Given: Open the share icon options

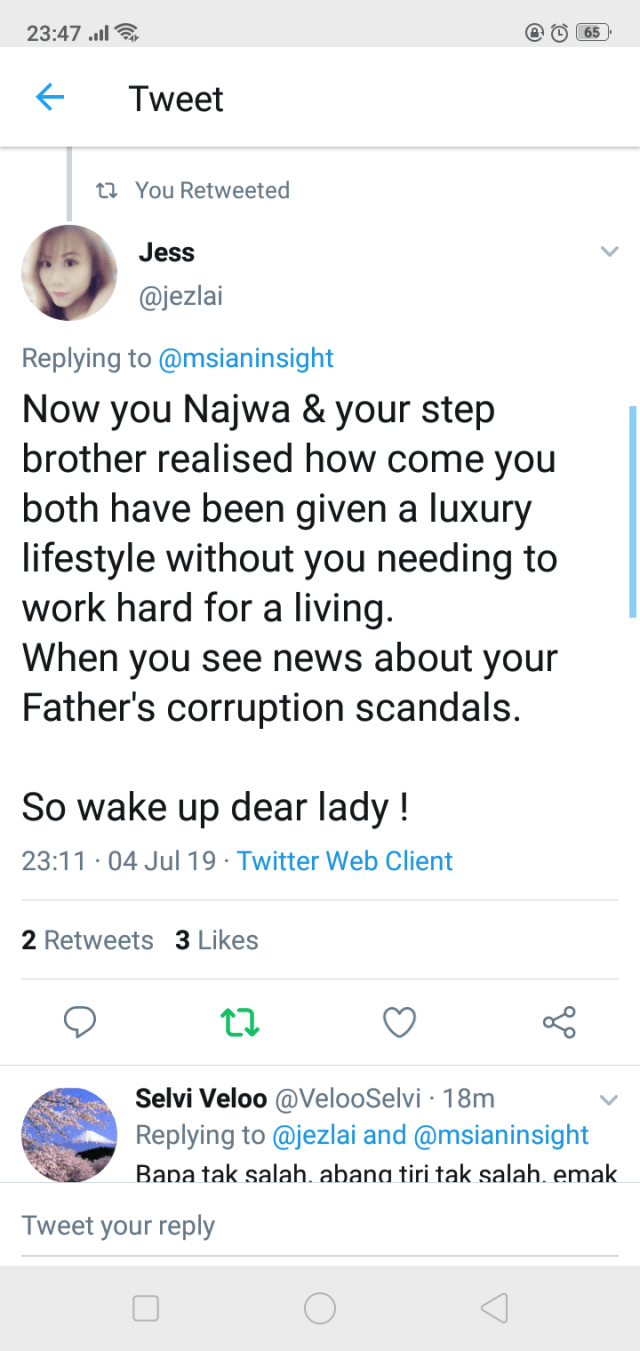Looking at the screenshot, I should [x=559, y=1022].
